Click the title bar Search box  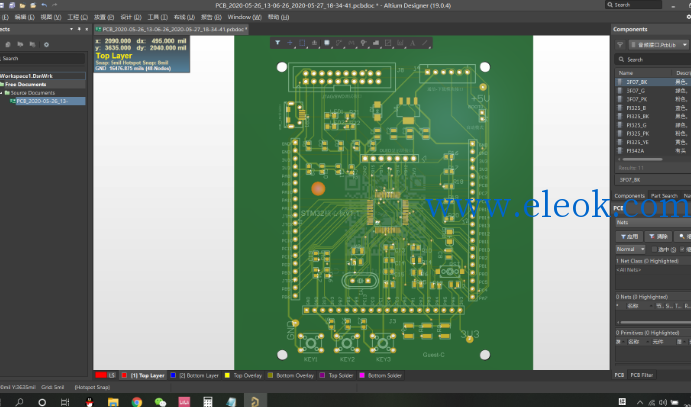[x=634, y=5]
